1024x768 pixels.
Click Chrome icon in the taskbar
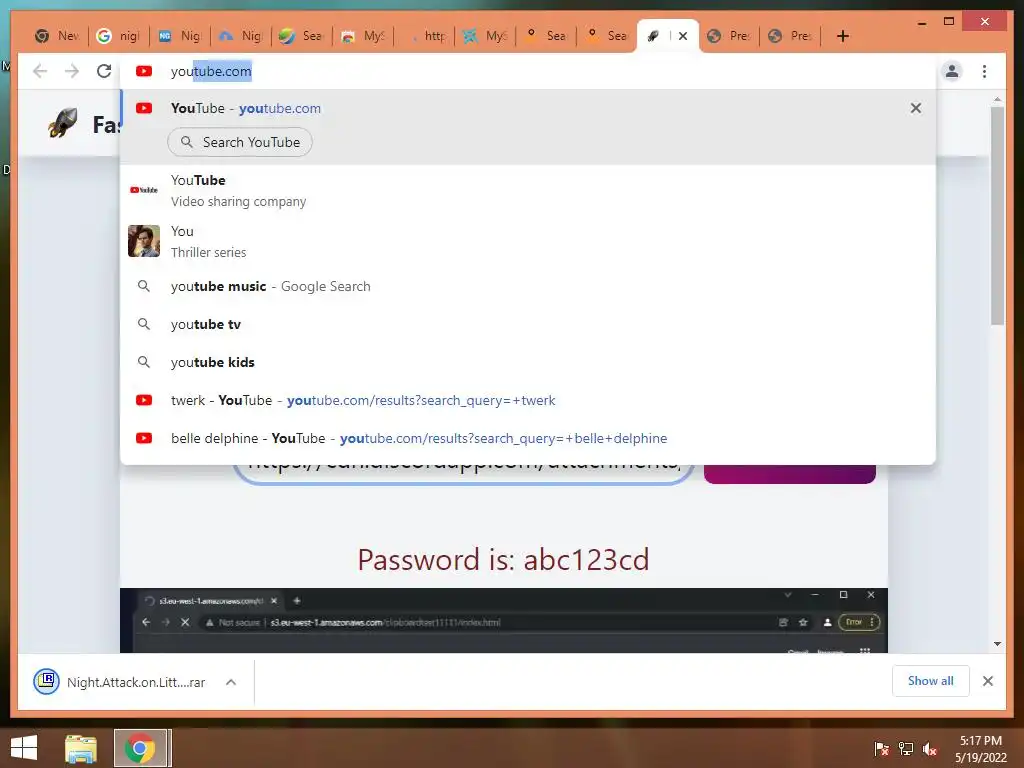point(139,748)
